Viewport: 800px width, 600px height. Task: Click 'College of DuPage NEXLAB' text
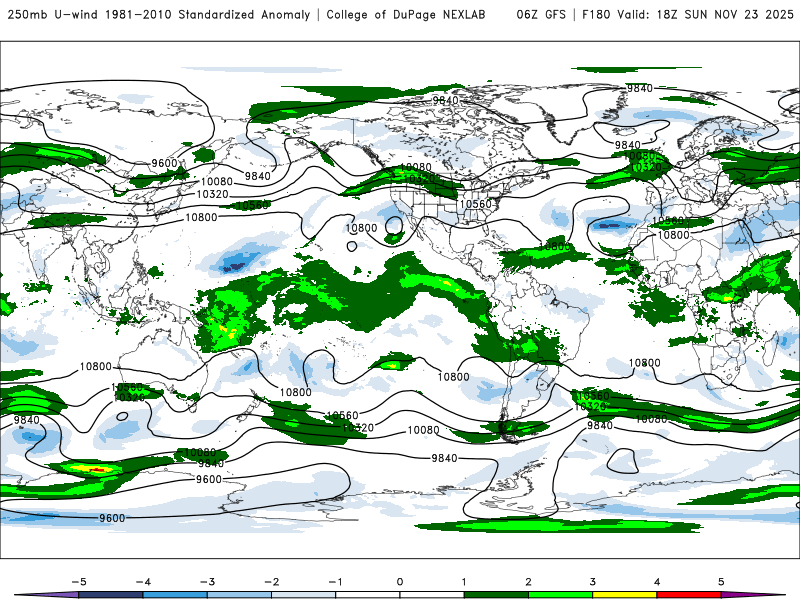tap(406, 14)
